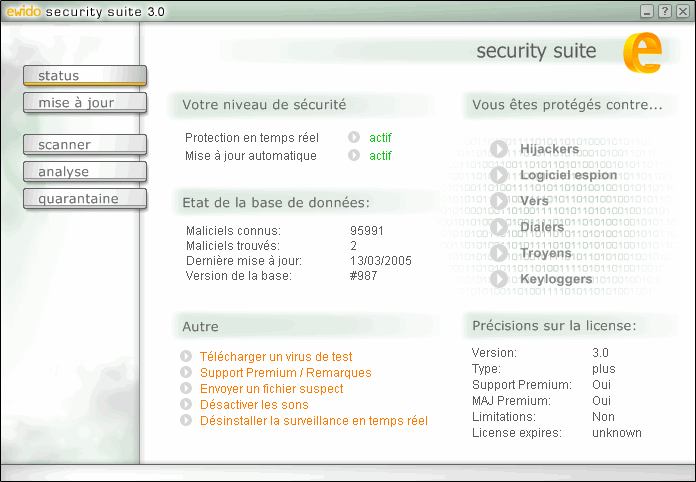This screenshot has width=696, height=482.
Task: Toggle arrow icon next to Protection en temps réel
Action: click(354, 137)
